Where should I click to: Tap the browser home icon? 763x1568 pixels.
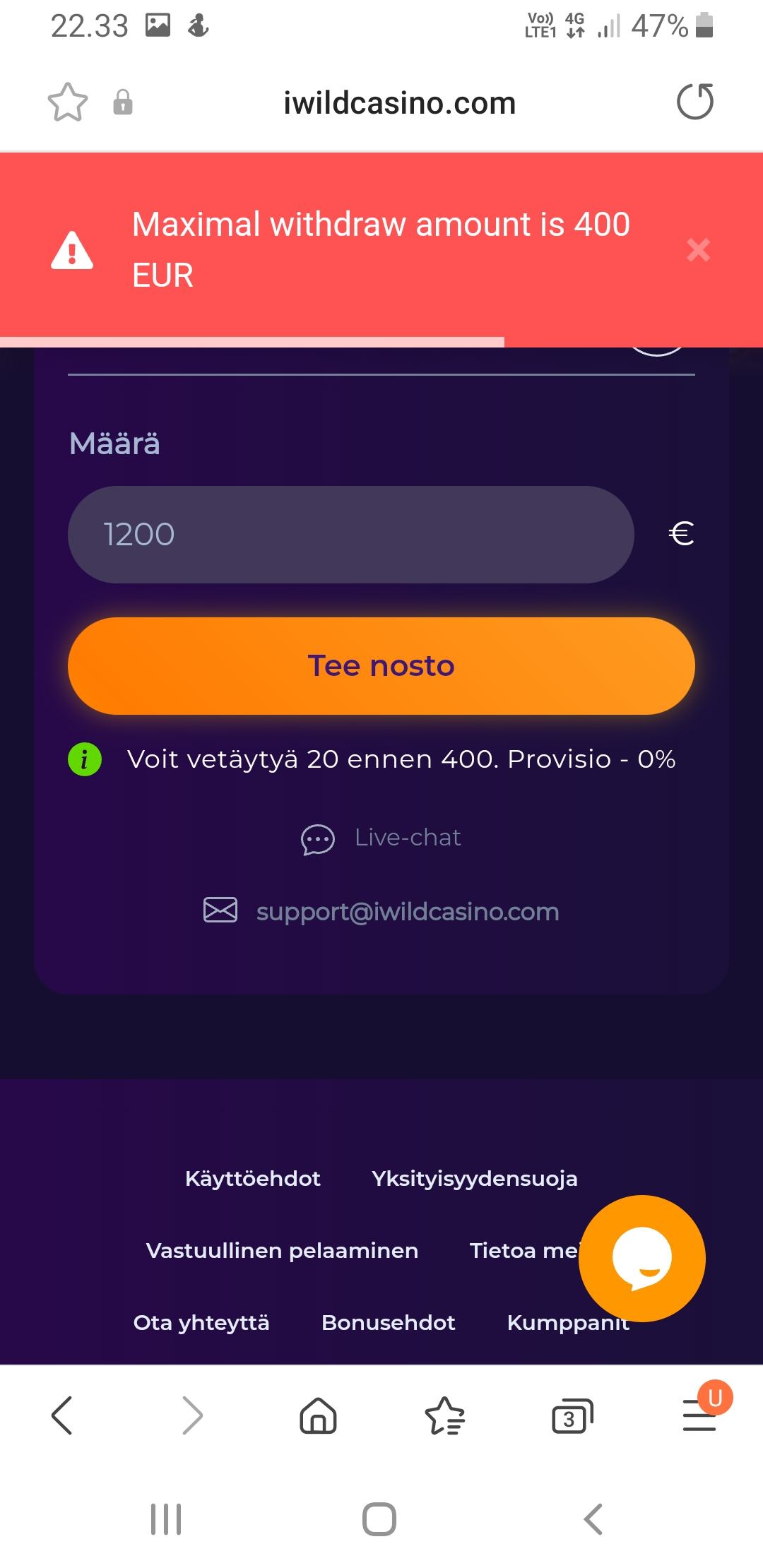click(x=318, y=1415)
